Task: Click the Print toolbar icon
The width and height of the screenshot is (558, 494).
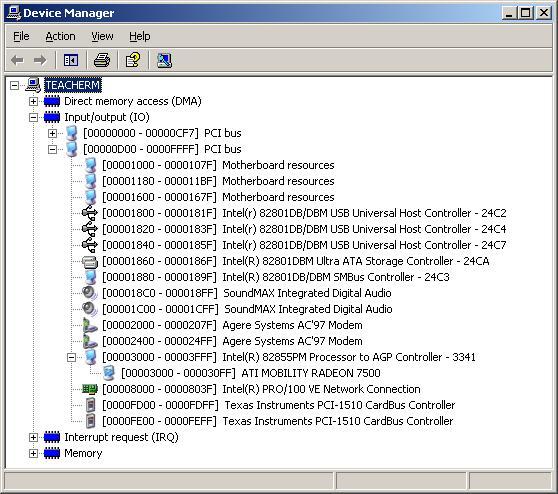Action: pos(102,60)
